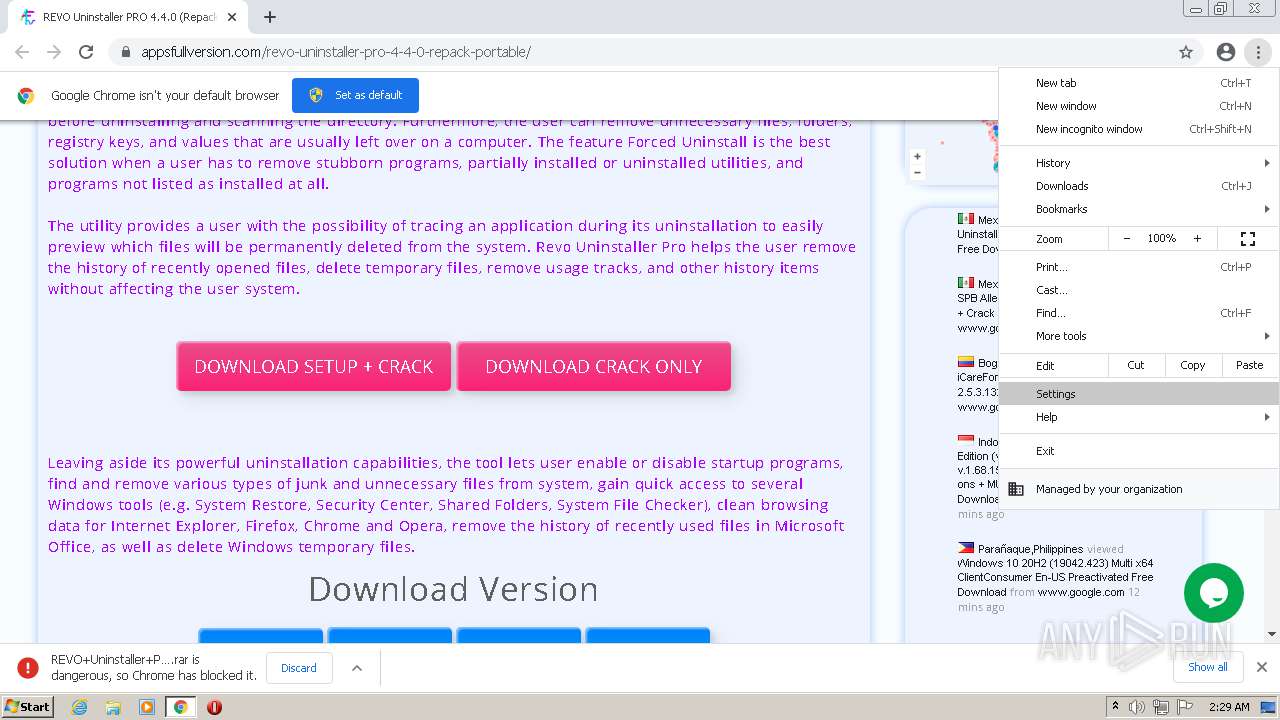Open a new browser tab with plus
1280x720 pixels.
270,17
